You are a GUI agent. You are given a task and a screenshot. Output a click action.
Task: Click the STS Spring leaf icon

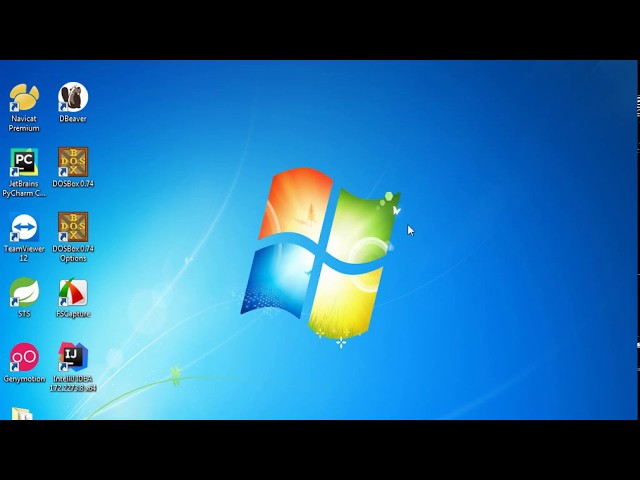24,292
